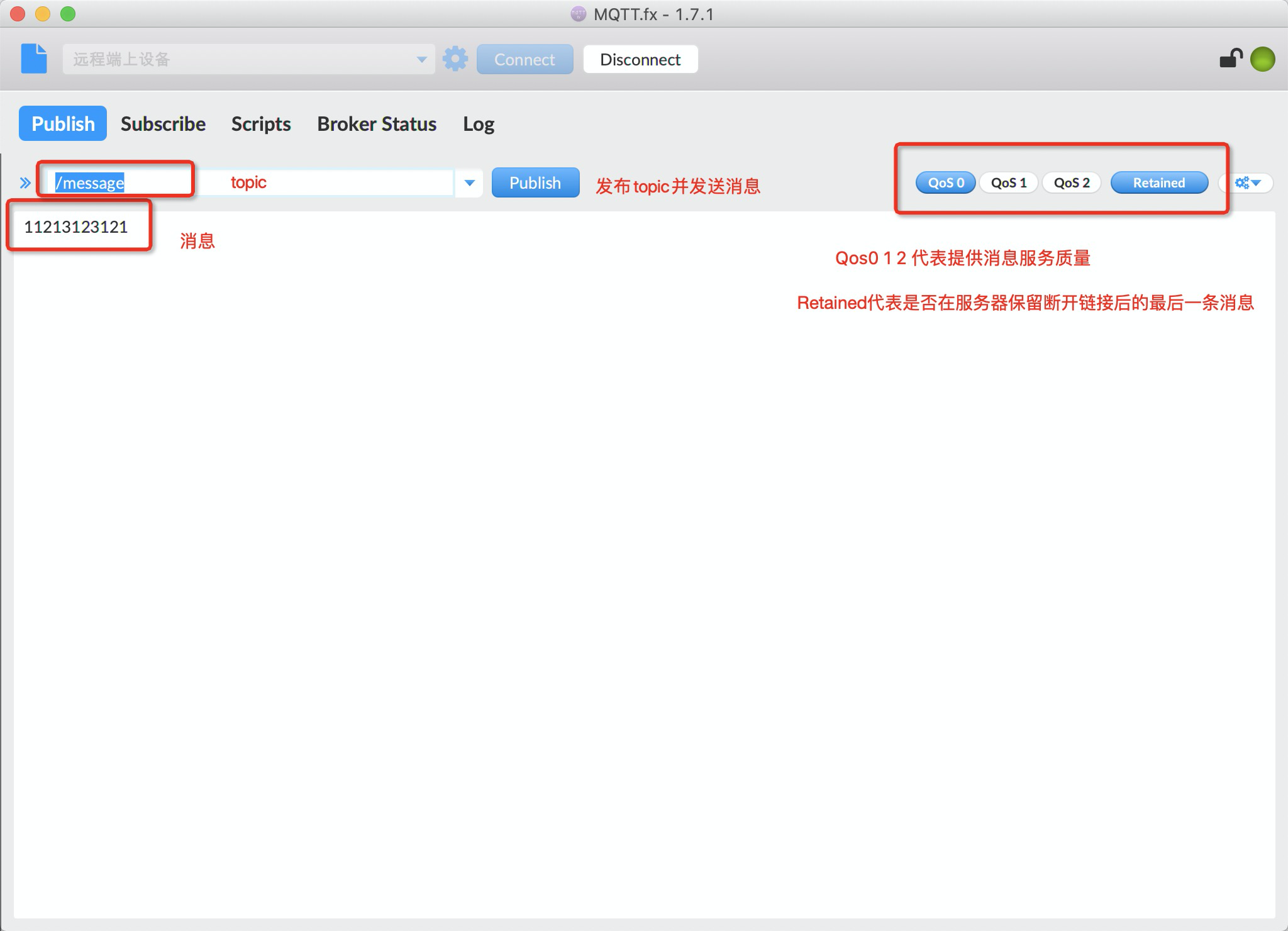Open publish options gears menu
Viewport: 1288px width, 931px height.
[x=1248, y=183]
